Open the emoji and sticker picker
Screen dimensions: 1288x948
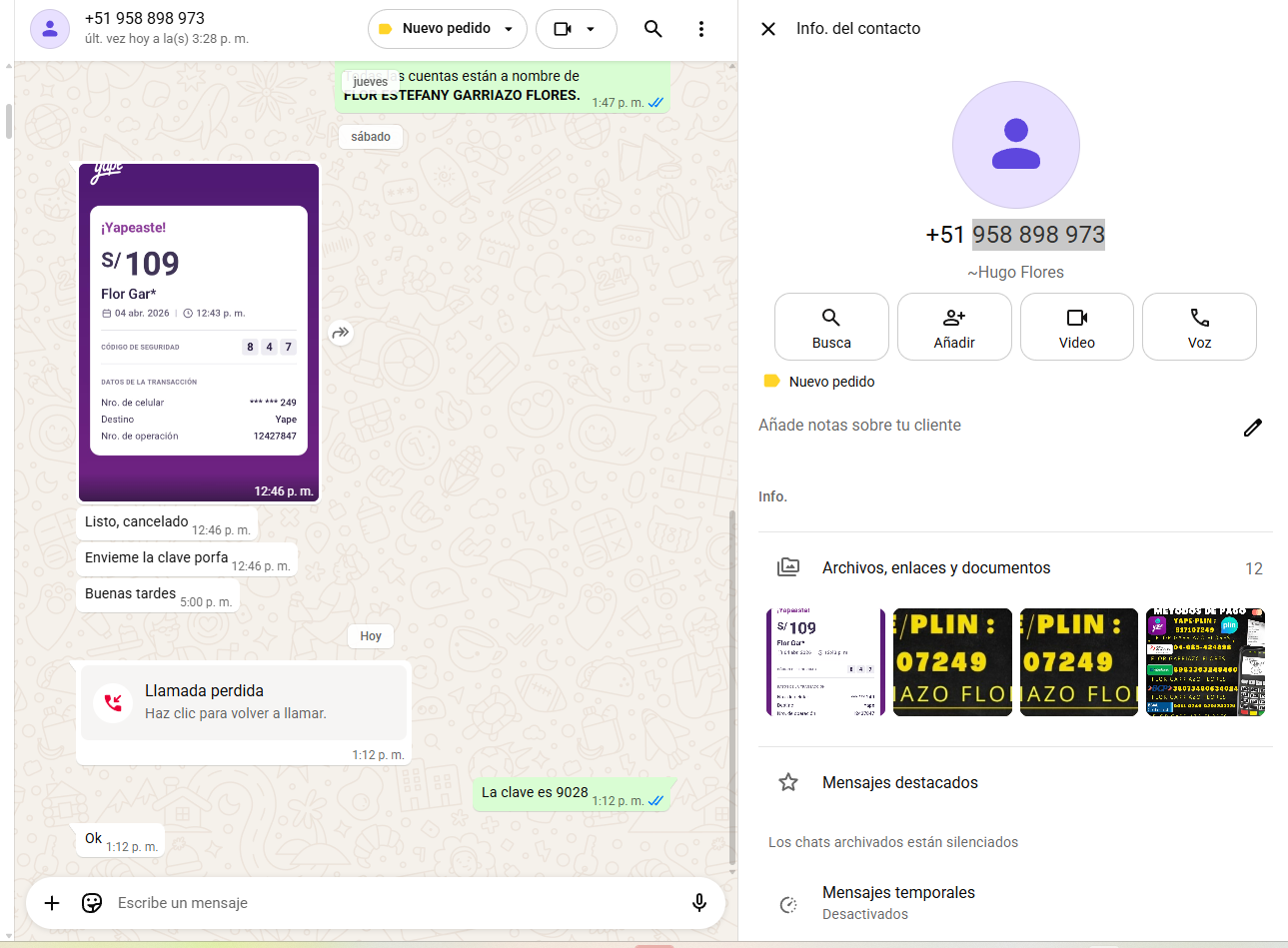92,903
